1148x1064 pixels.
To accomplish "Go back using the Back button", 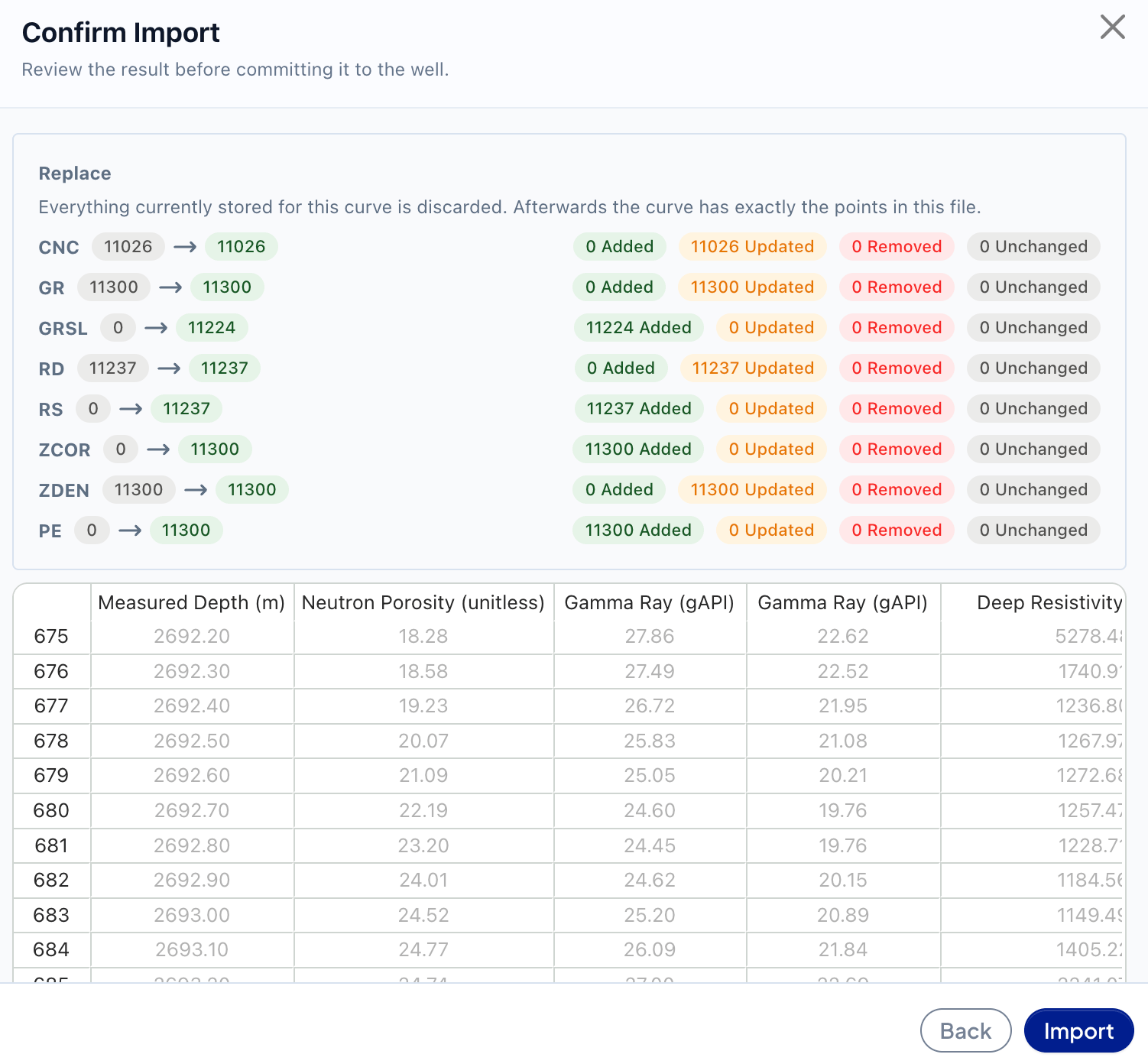I will (965, 1030).
